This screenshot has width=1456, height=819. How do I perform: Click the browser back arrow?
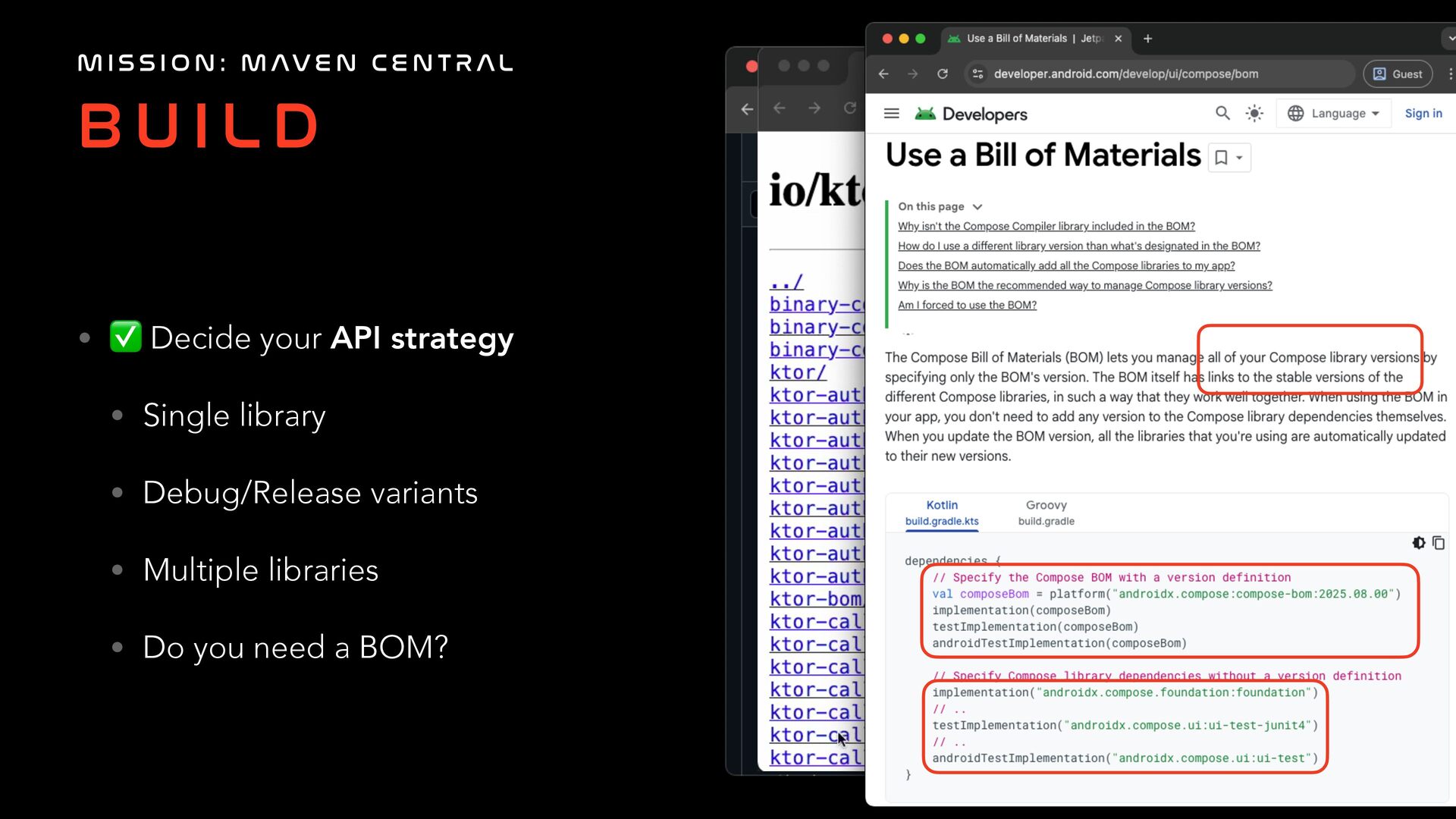pyautogui.click(x=883, y=74)
